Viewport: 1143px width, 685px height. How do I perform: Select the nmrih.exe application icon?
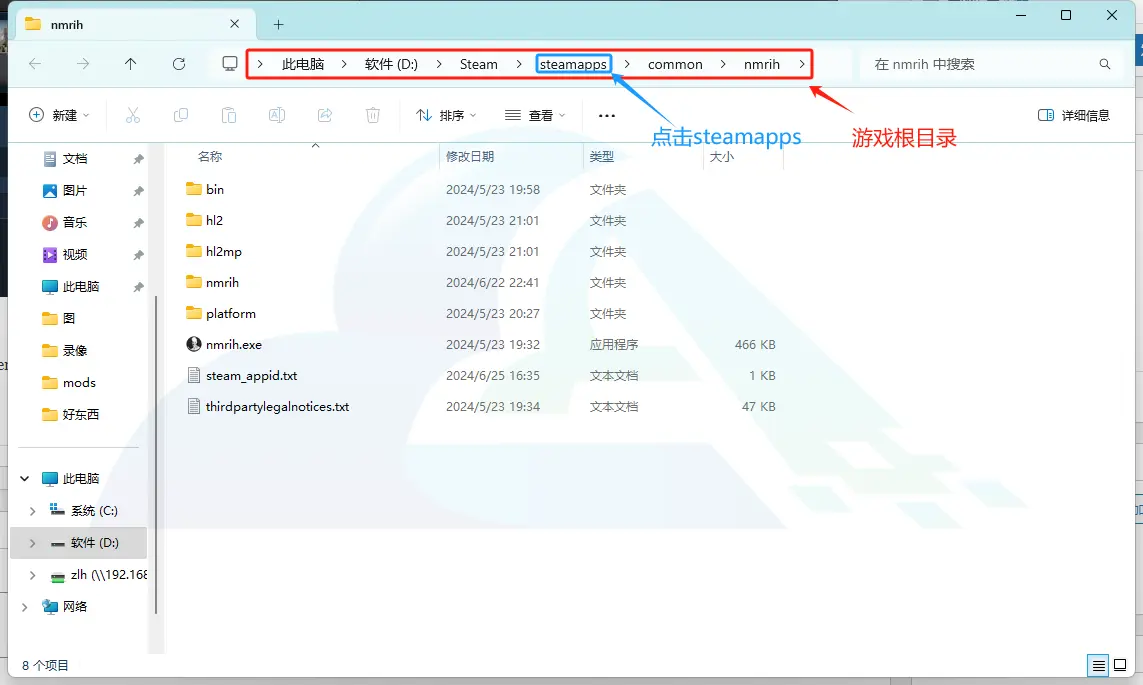(x=194, y=344)
